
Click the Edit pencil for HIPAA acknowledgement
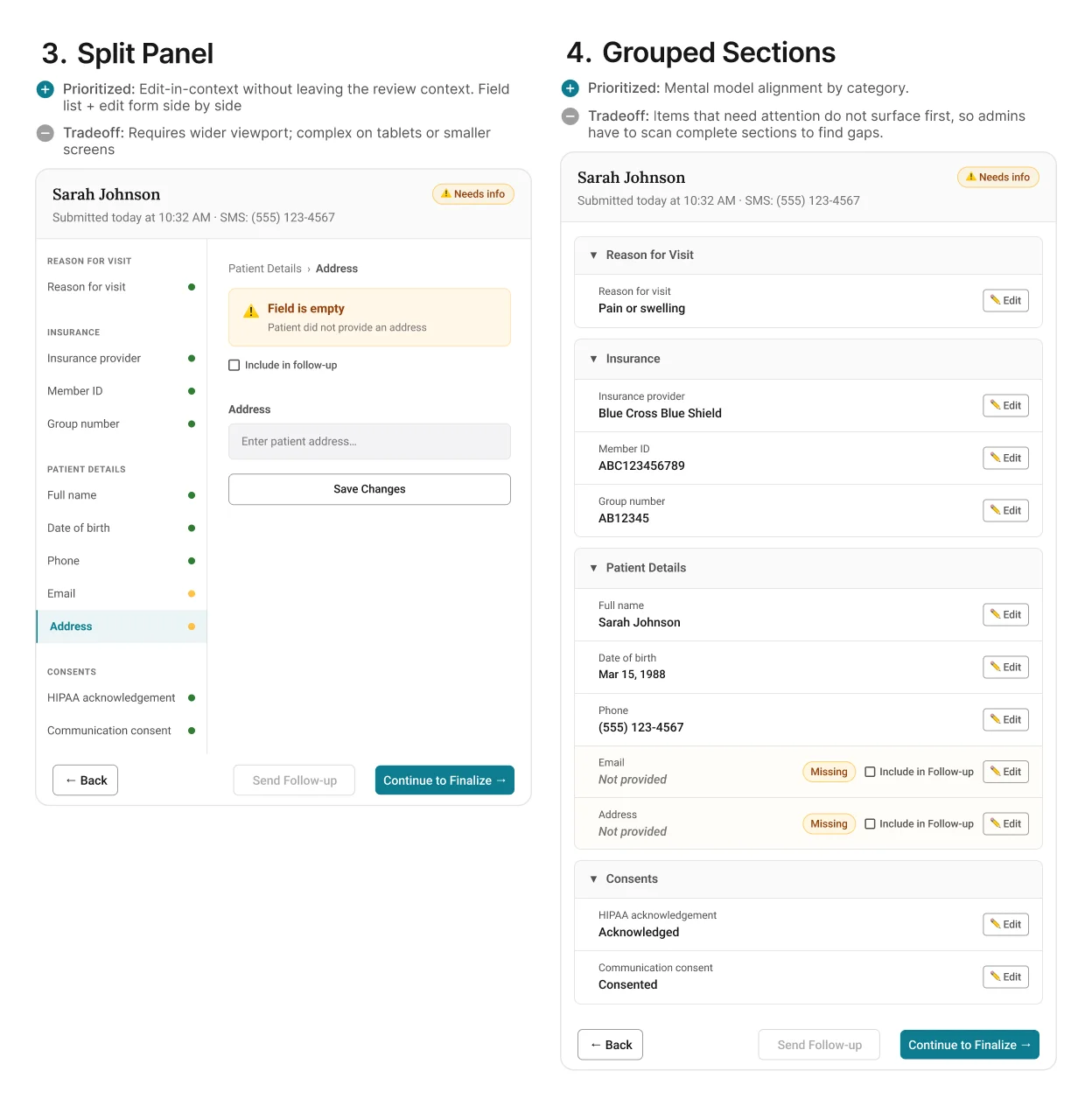point(995,924)
